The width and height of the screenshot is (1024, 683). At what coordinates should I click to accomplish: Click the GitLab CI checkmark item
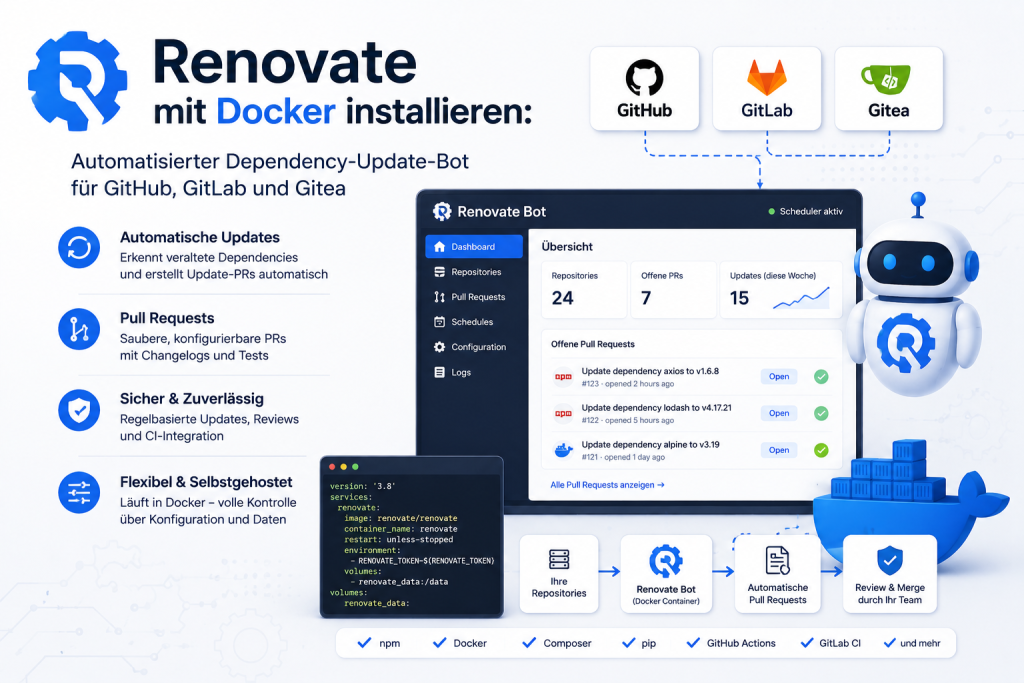[831, 643]
